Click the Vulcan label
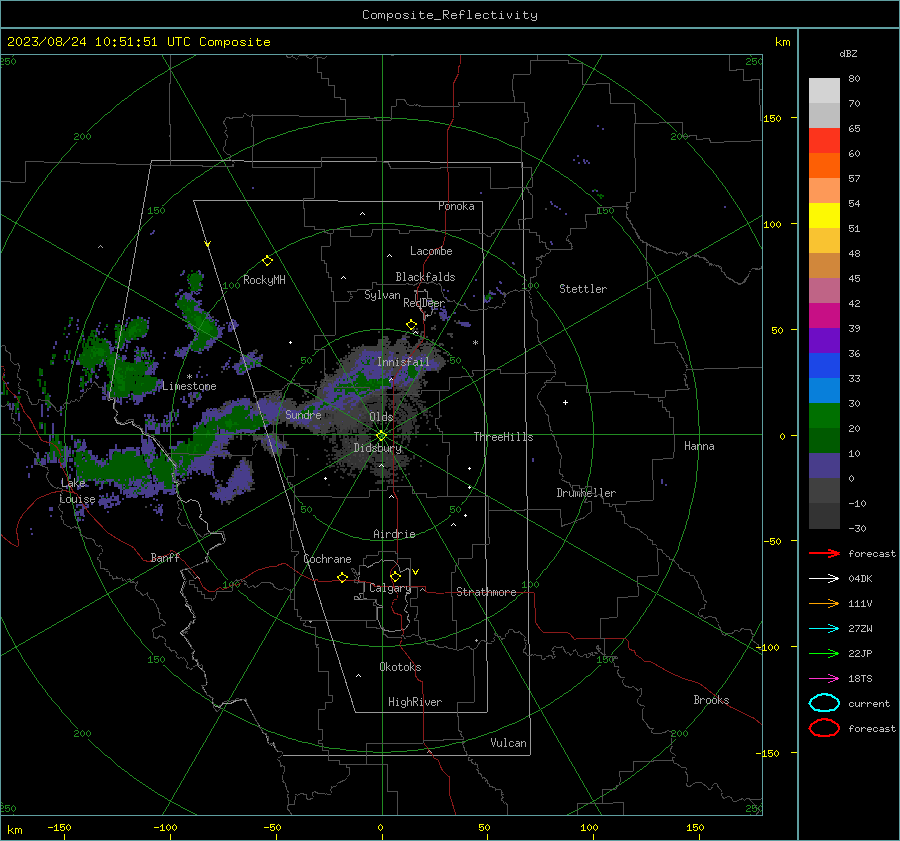Image resolution: width=900 pixels, height=841 pixels. pyautogui.click(x=508, y=743)
